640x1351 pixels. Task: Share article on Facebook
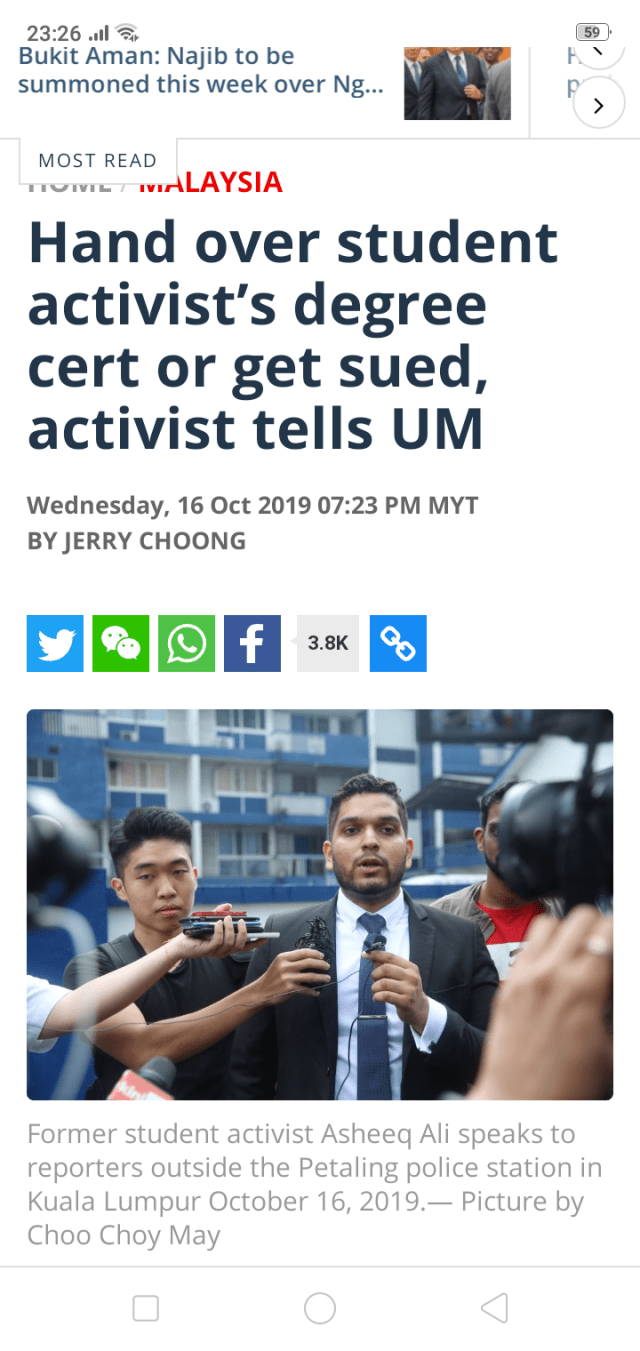click(252, 643)
